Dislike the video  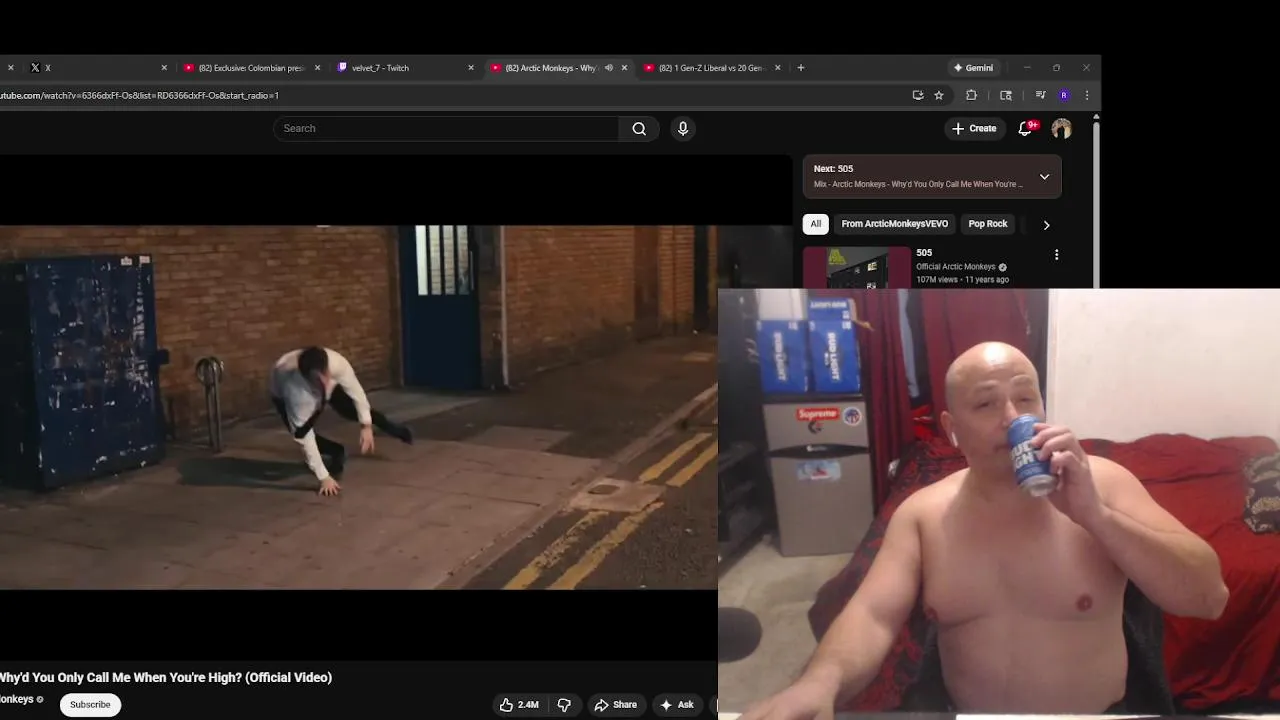pos(564,705)
